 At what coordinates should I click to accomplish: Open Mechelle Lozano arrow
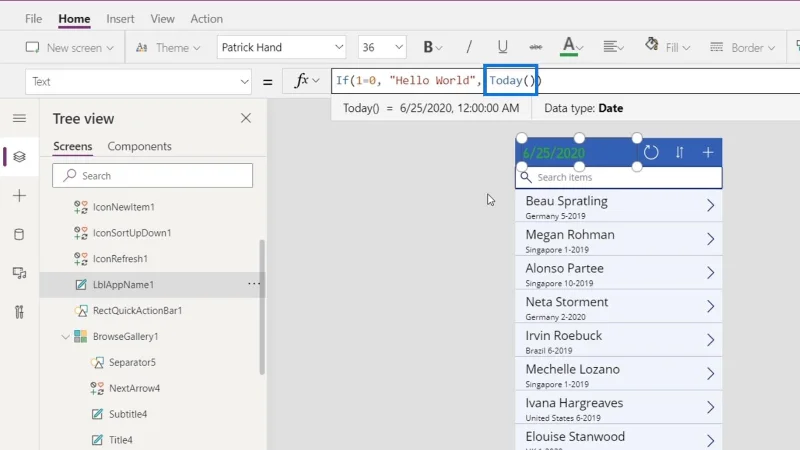(x=710, y=374)
